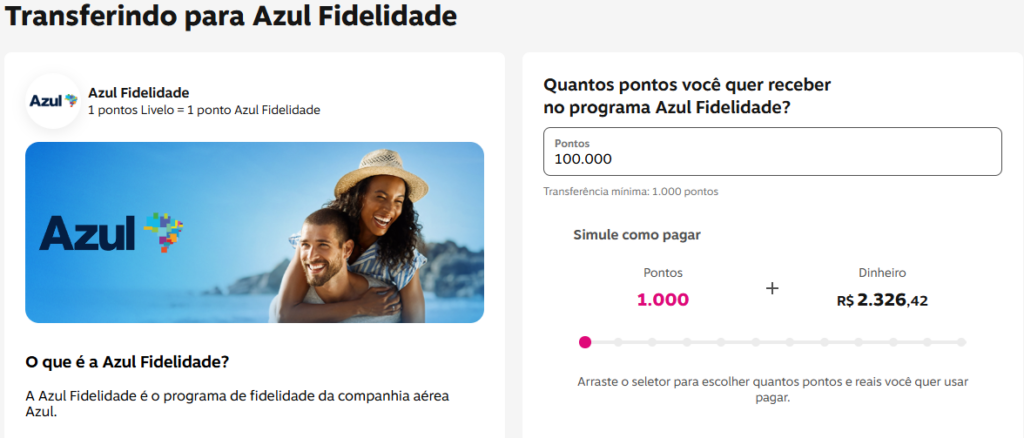Screen dimensions: 1024x438
Task: Click the pink 1.000 points value
Action: [x=663, y=299]
